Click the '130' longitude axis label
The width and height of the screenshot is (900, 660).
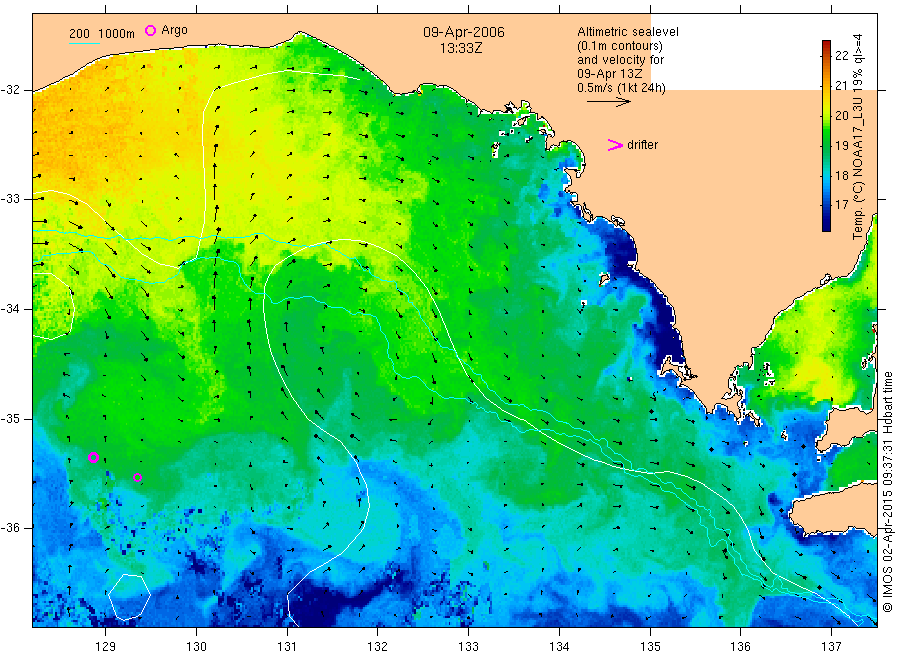click(x=196, y=647)
